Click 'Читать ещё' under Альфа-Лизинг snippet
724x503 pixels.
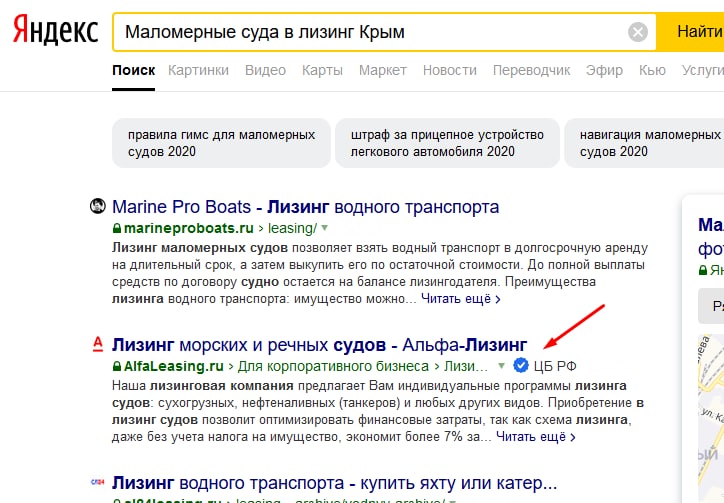(x=536, y=437)
